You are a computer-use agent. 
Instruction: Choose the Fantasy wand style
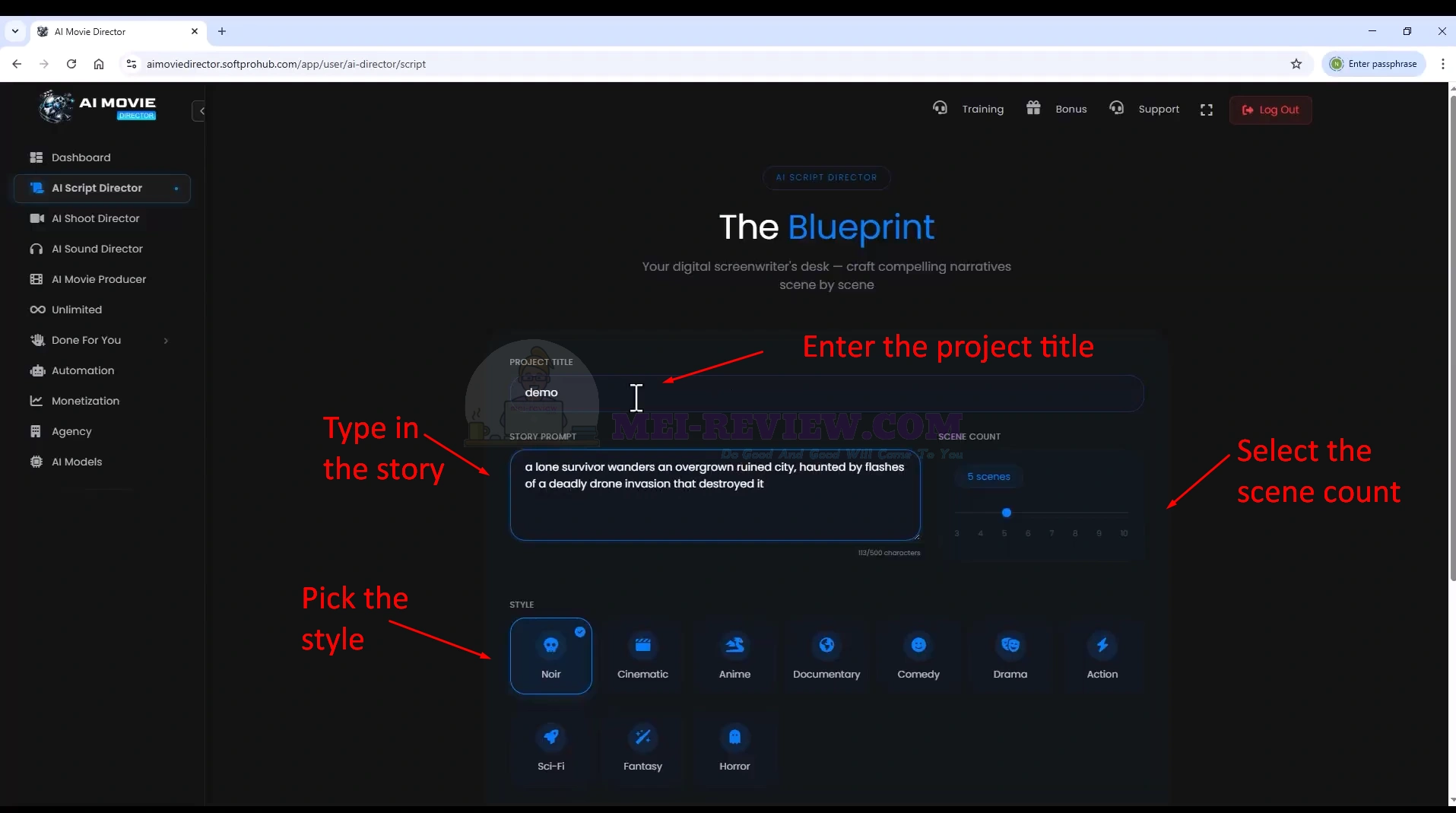(x=642, y=748)
